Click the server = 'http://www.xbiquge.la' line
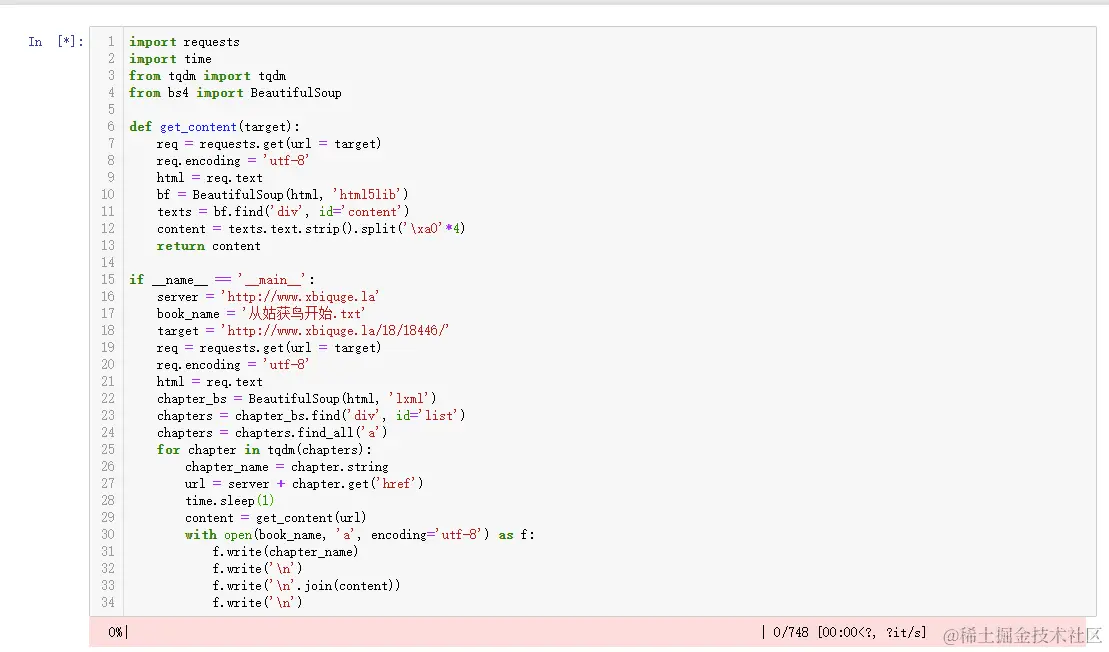 click(x=268, y=296)
